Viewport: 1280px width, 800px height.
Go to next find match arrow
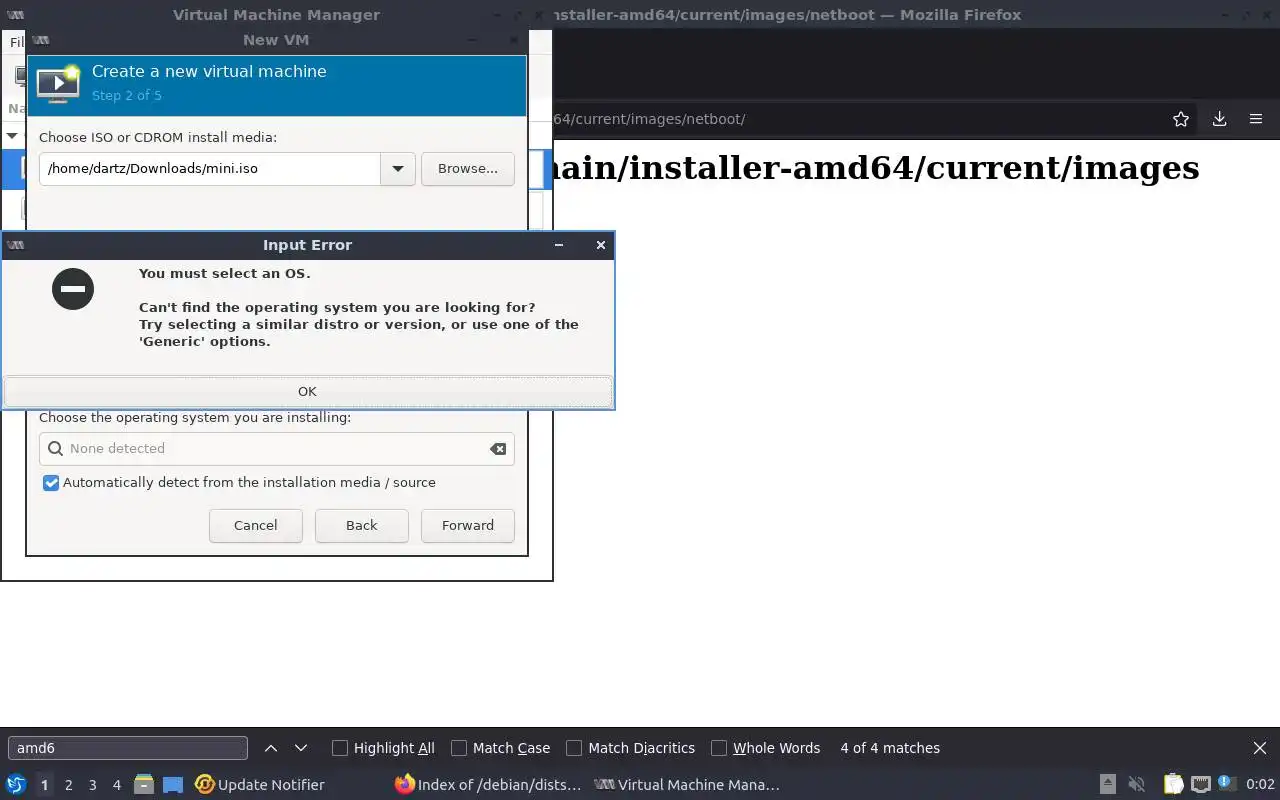coord(301,748)
